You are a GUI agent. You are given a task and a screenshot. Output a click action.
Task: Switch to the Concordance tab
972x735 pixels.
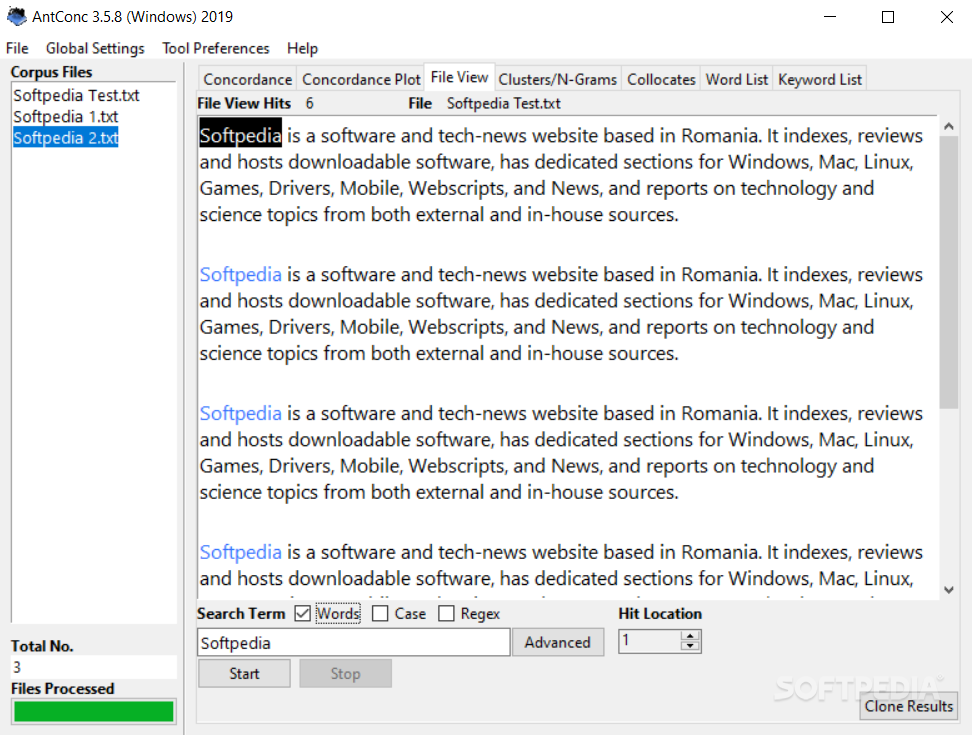(x=247, y=79)
